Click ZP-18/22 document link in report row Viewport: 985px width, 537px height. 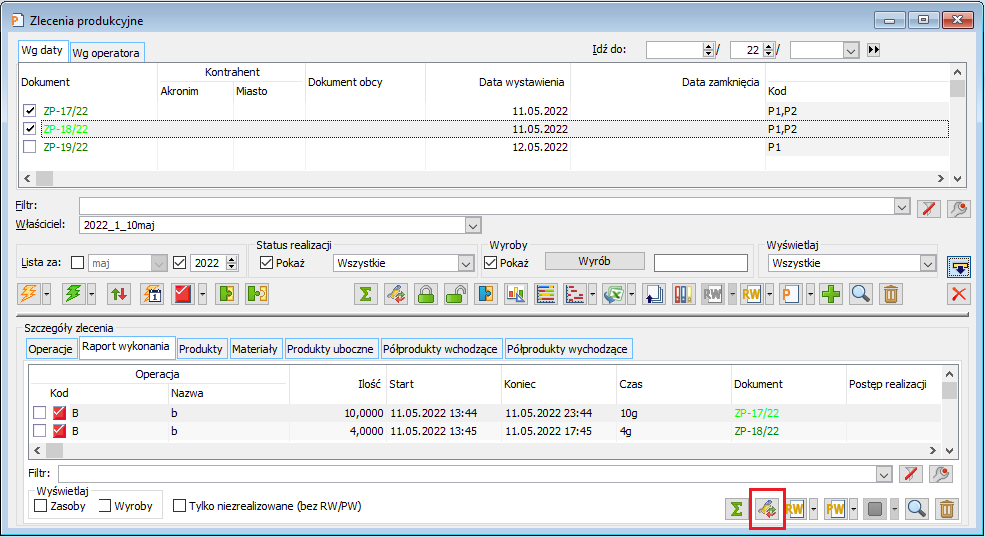(756, 431)
